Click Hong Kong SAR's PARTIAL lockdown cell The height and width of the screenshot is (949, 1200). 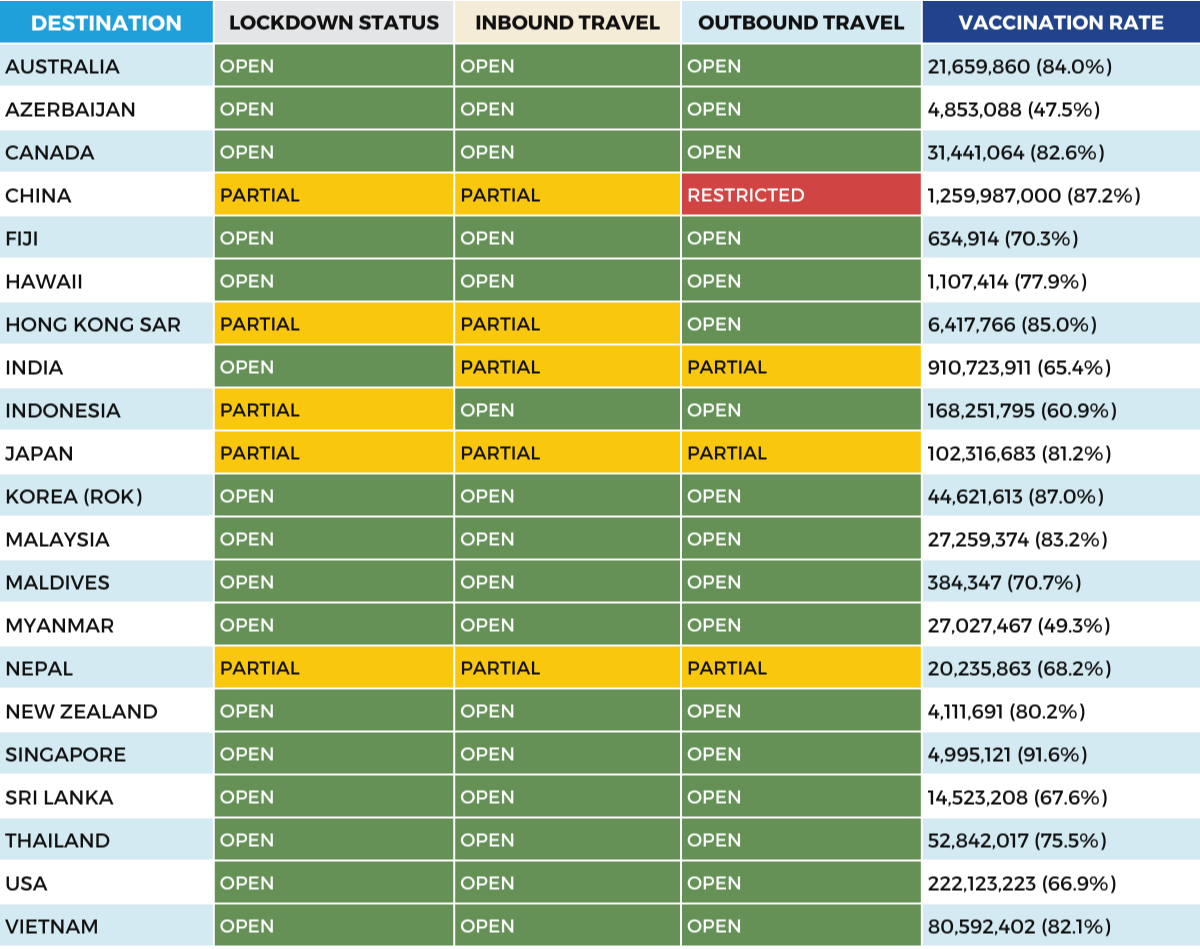pyautogui.click(x=334, y=324)
